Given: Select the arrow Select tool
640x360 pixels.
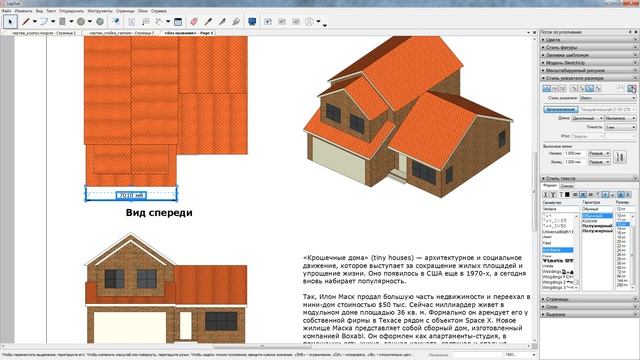Looking at the screenshot, I should [10, 22].
